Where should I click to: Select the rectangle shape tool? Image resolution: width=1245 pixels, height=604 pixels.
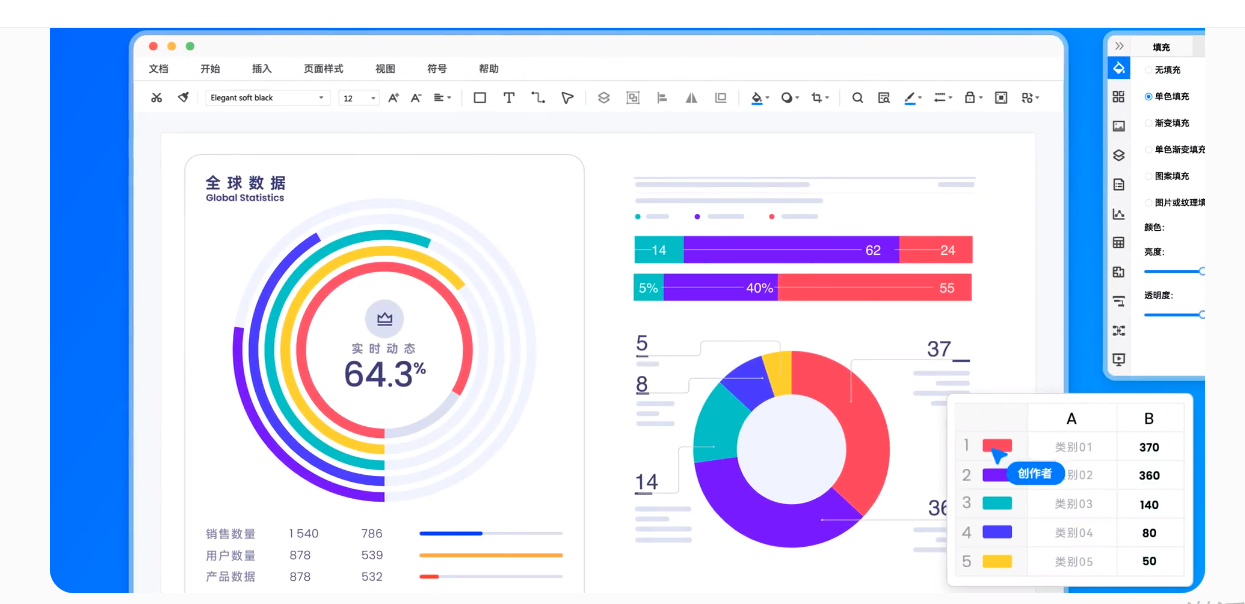tap(480, 98)
